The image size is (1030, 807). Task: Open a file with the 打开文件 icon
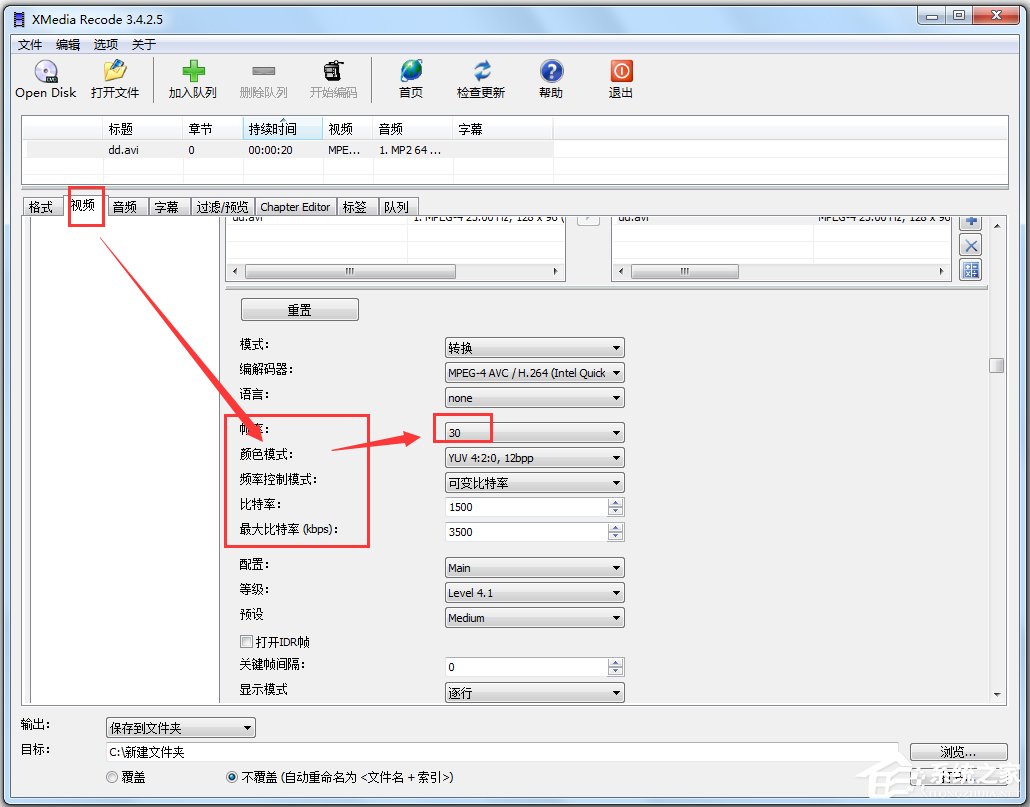(114, 80)
